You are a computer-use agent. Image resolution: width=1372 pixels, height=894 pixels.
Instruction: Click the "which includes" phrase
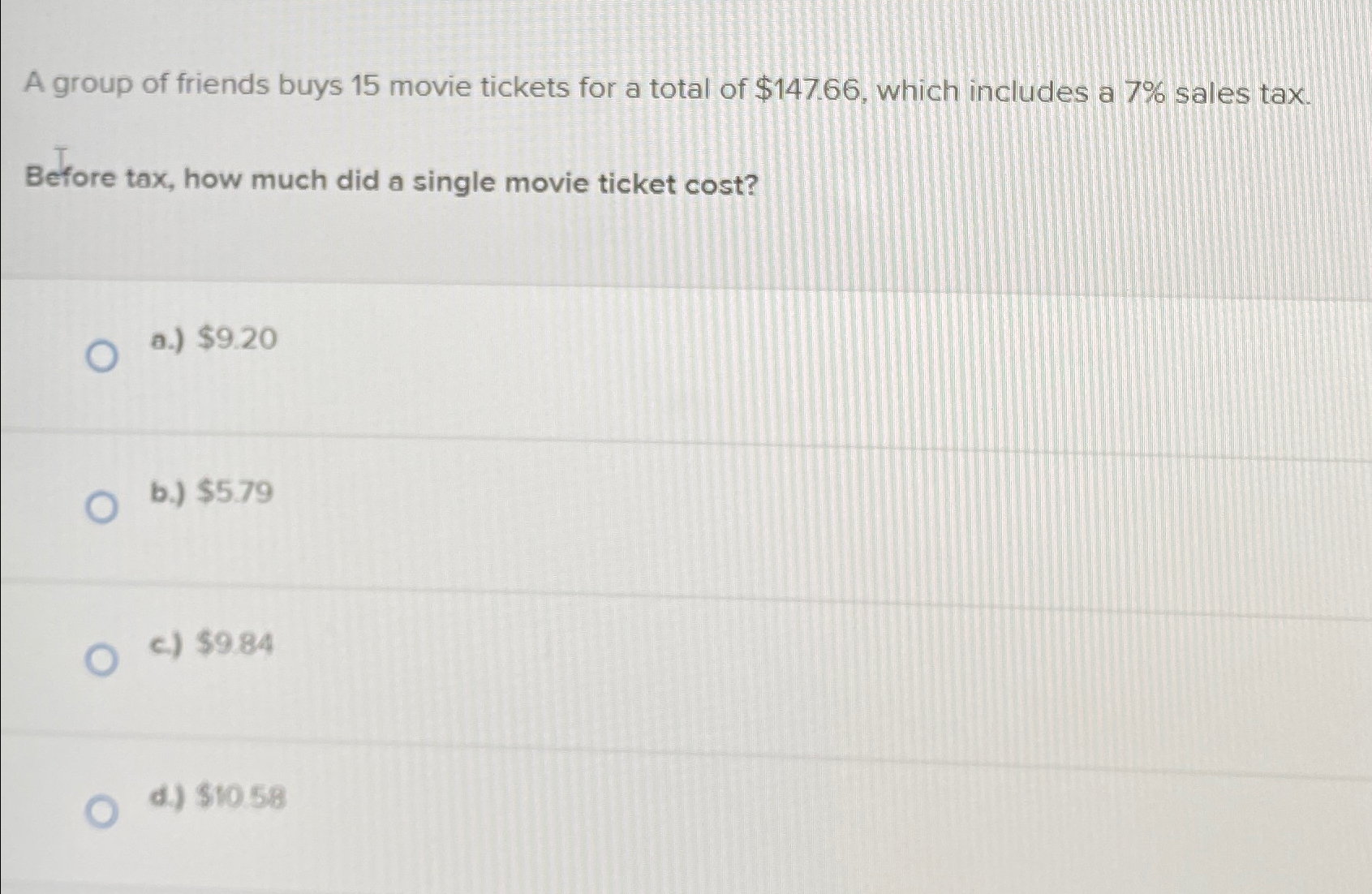tap(983, 91)
